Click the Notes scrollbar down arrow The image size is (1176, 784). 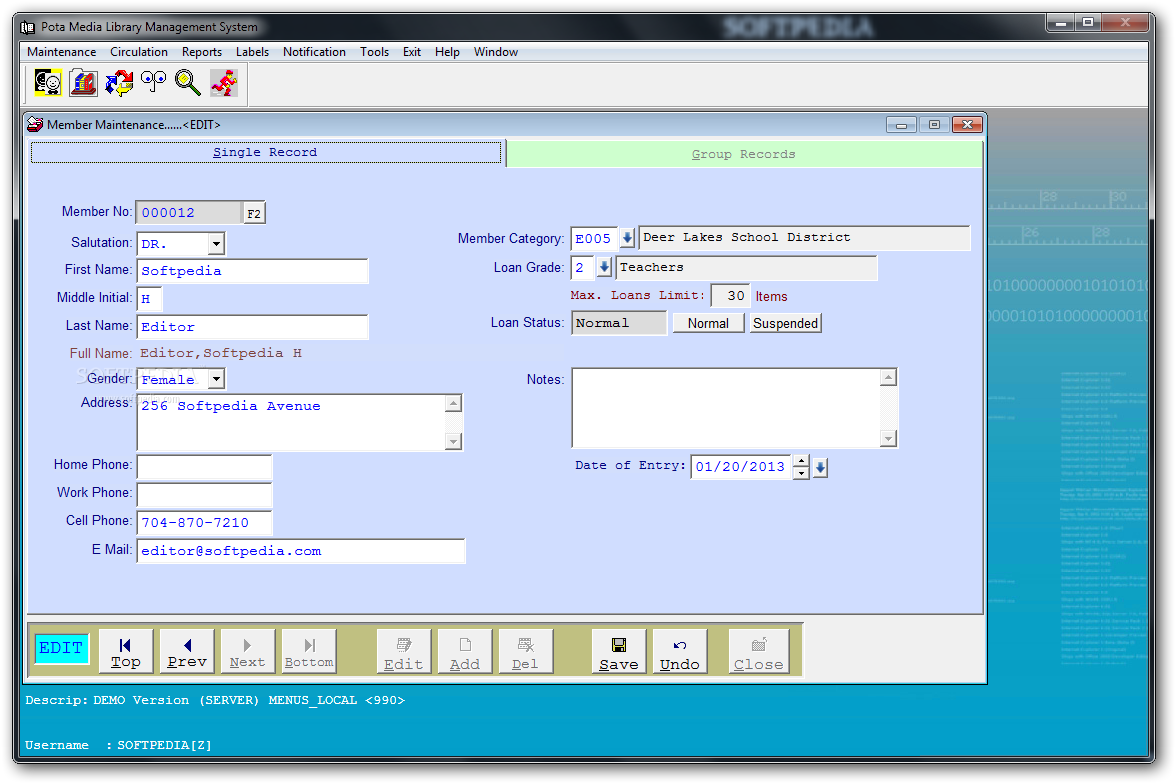click(x=888, y=438)
